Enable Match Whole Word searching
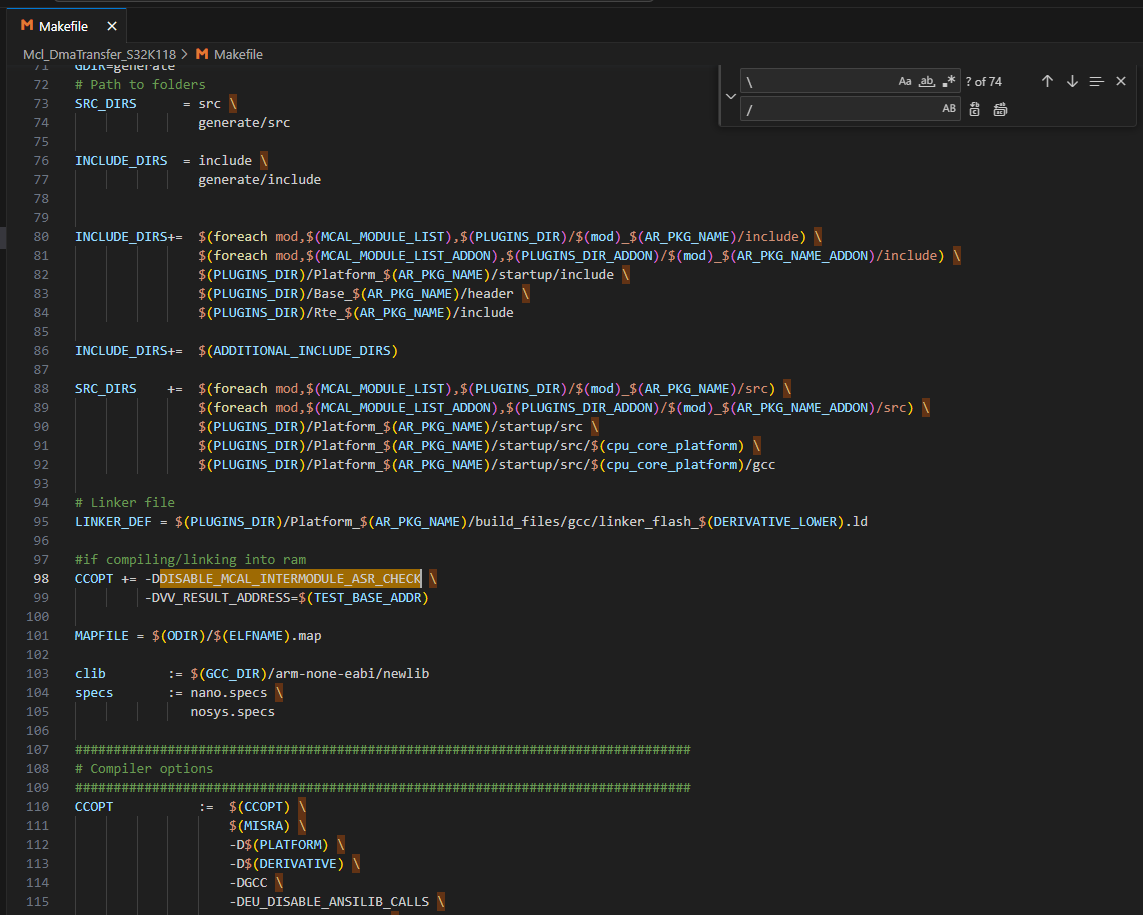The height and width of the screenshot is (915, 1143). coord(927,81)
